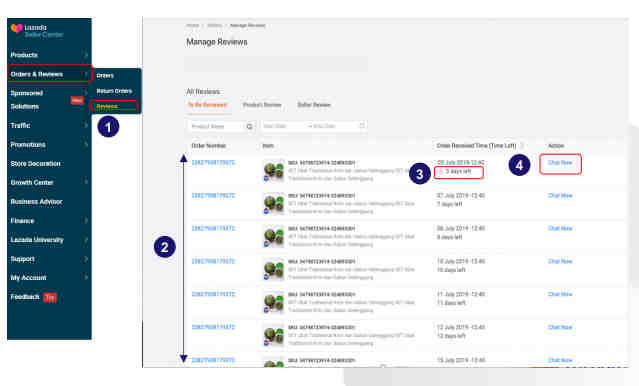Open Business Advisor in the sidebar
Image resolution: width=639 pixels, height=386 pixels.
click(36, 201)
